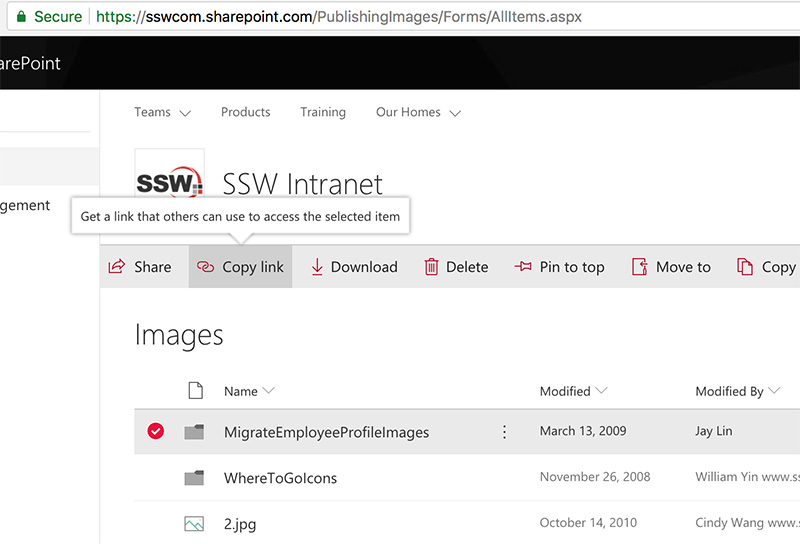Go to the Training navigation item
This screenshot has width=800, height=544.
[323, 112]
